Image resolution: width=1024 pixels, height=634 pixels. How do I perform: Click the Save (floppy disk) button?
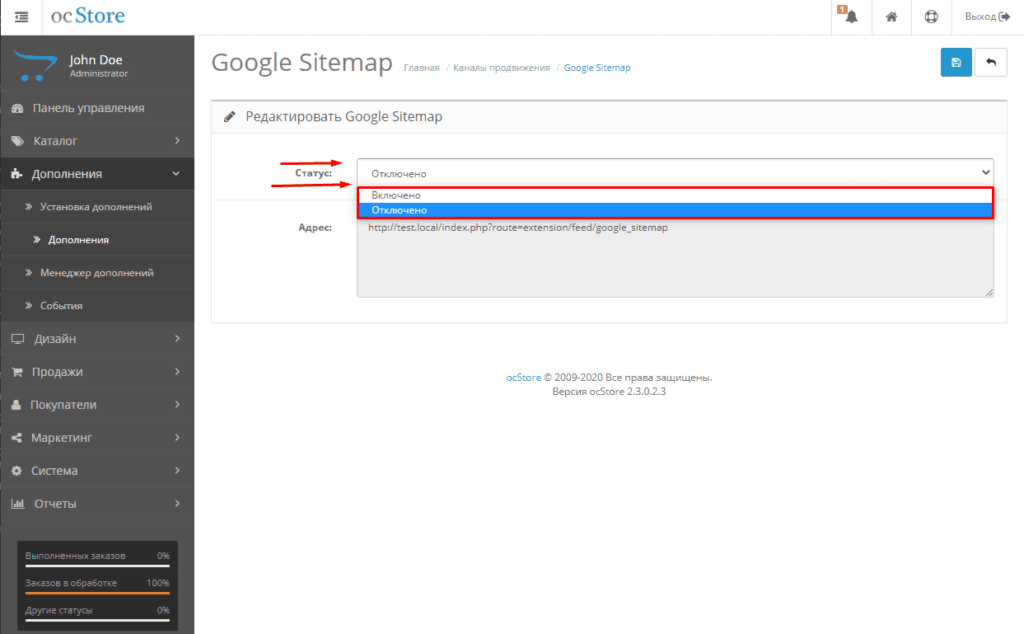pos(955,62)
